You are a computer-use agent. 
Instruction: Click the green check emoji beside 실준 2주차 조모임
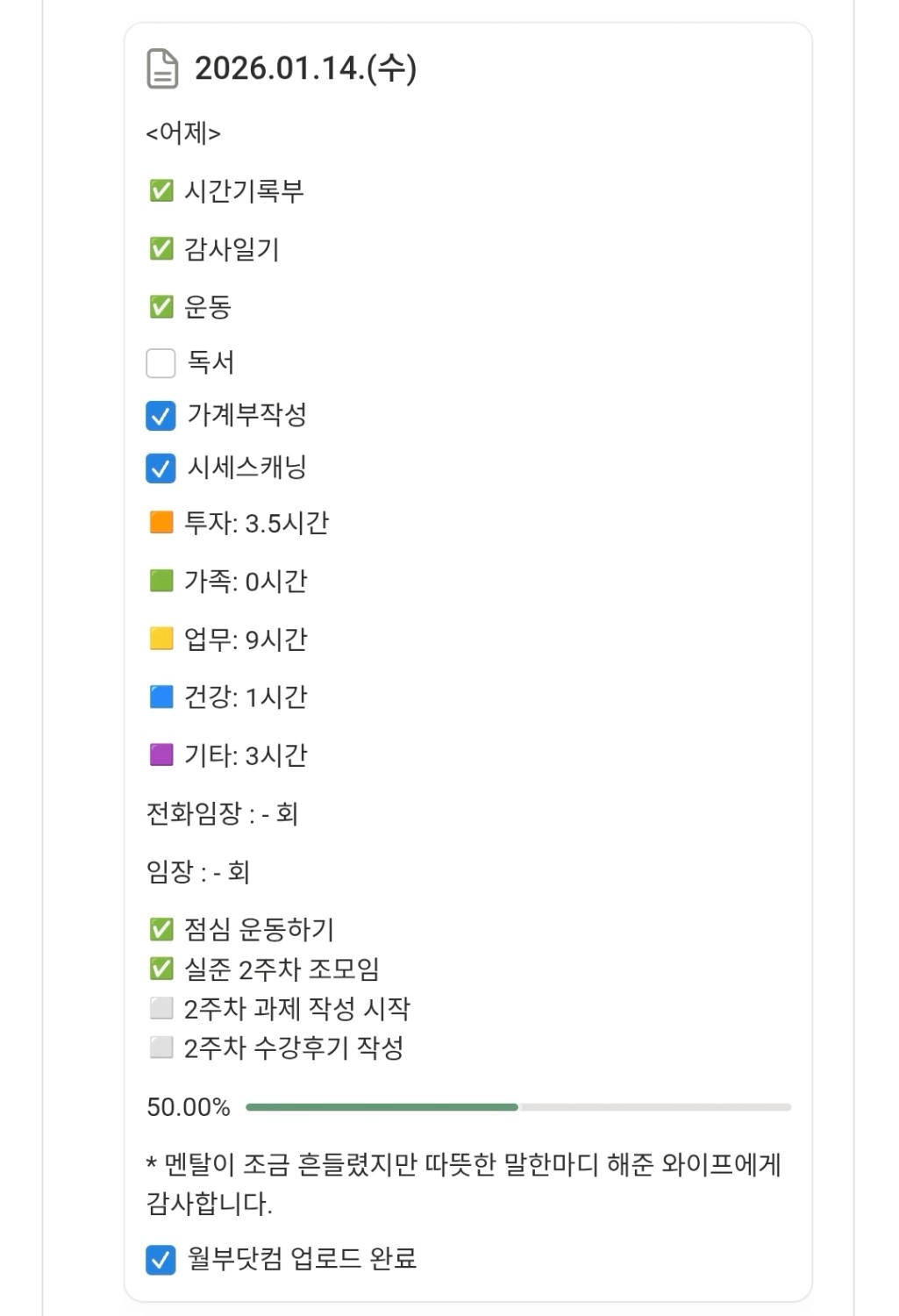pos(161,969)
